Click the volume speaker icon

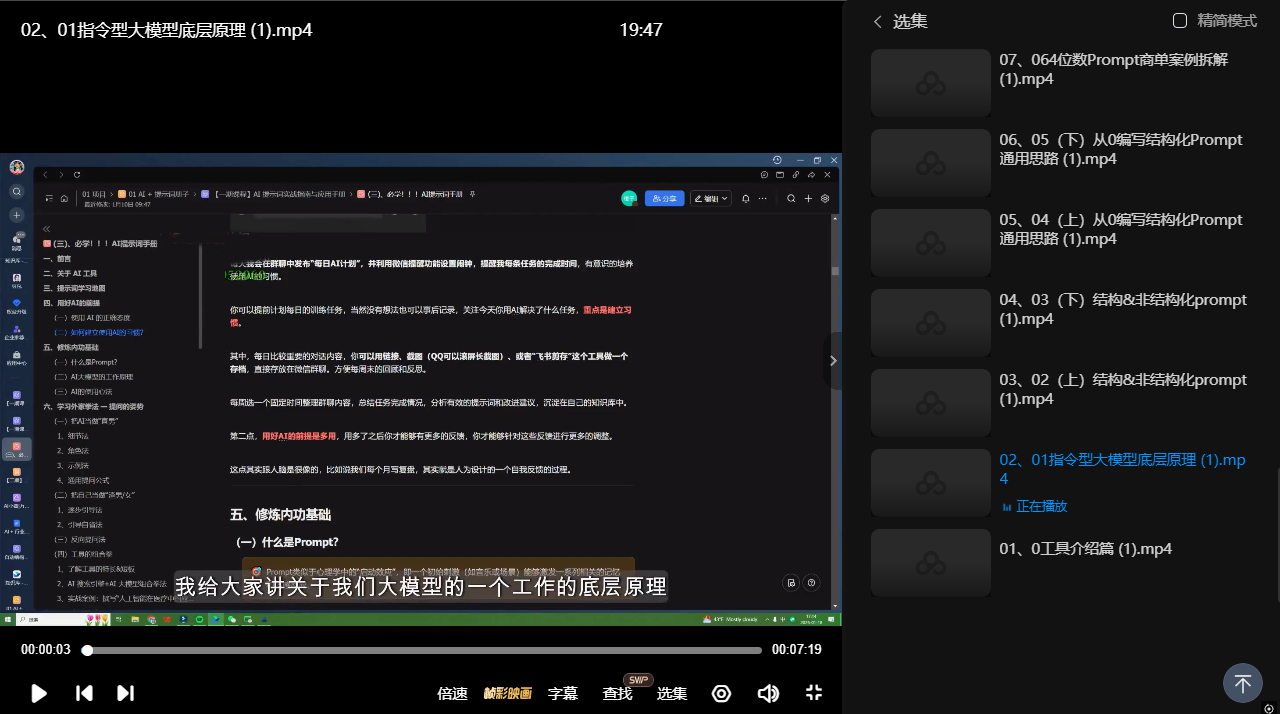pos(768,693)
